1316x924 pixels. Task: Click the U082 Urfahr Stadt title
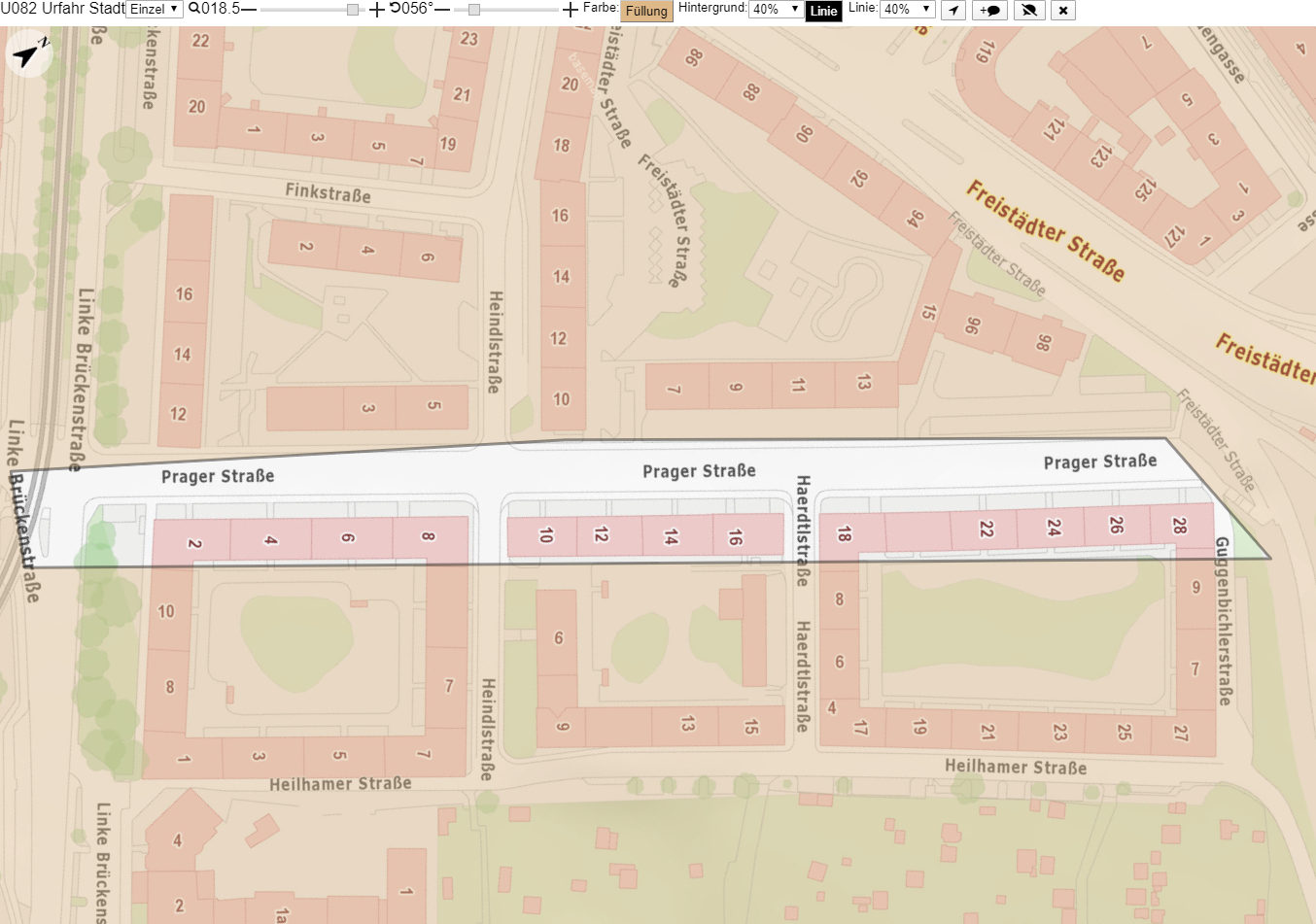click(63, 9)
